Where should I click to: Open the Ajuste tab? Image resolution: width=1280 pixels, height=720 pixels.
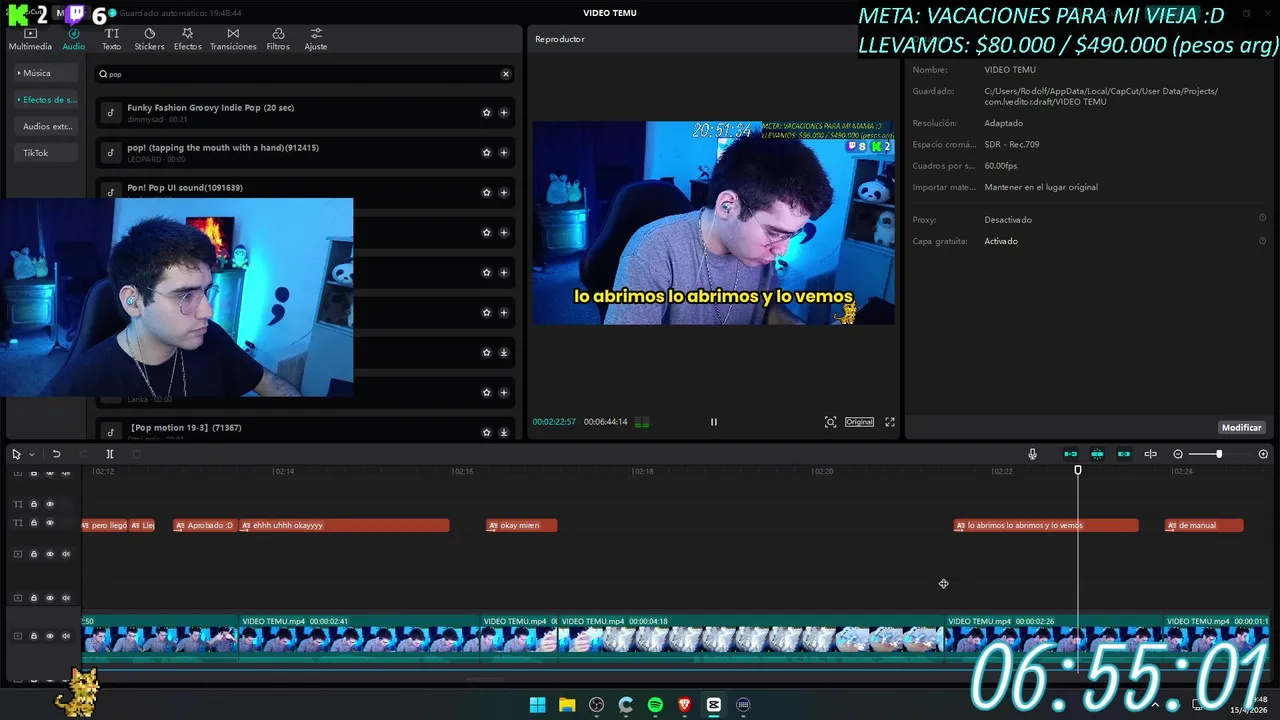(x=316, y=39)
